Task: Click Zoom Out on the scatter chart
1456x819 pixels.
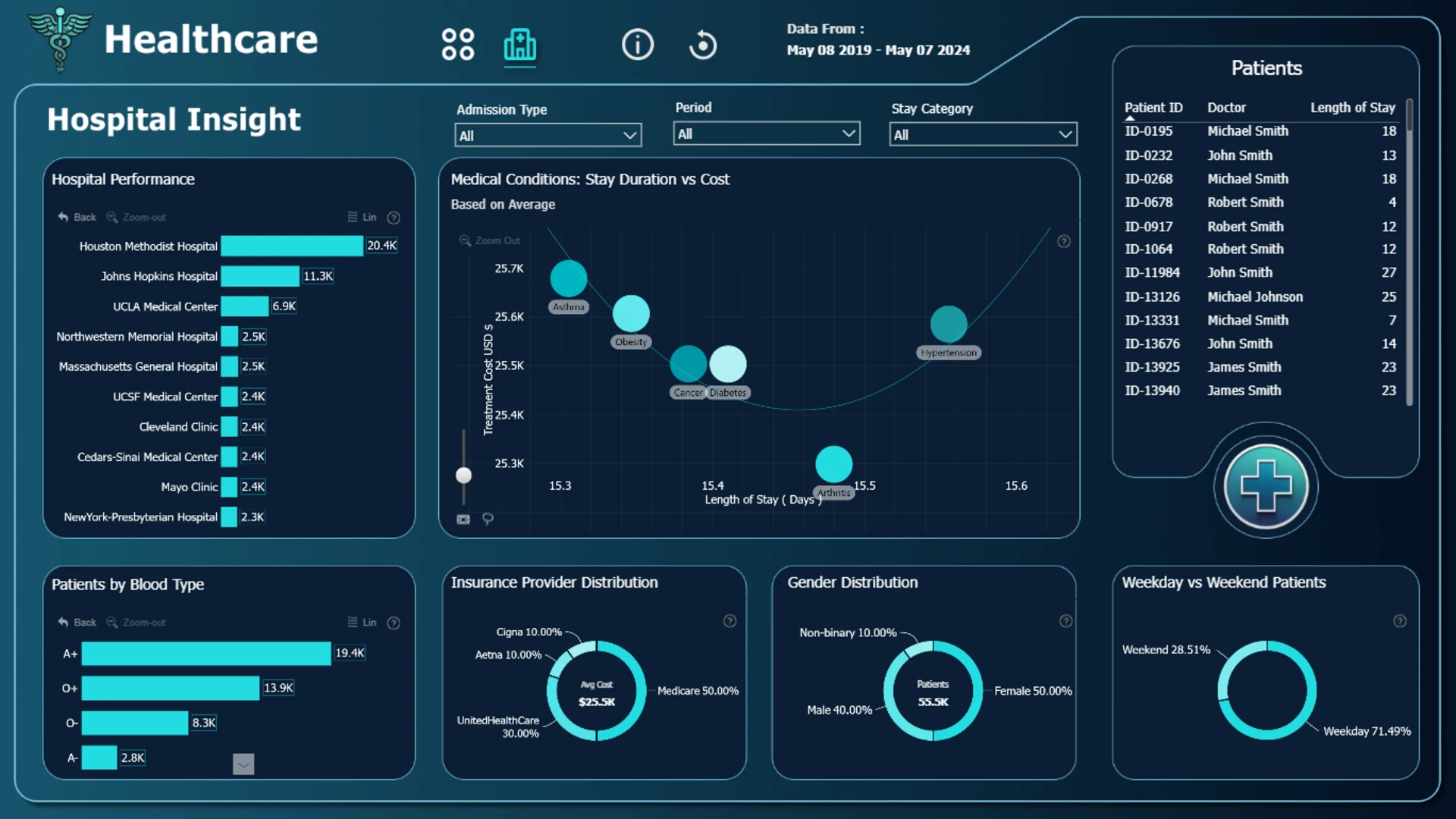Action: pos(490,240)
